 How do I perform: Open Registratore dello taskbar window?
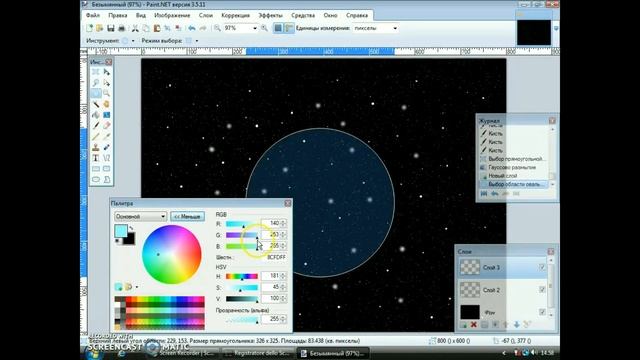click(x=258, y=353)
